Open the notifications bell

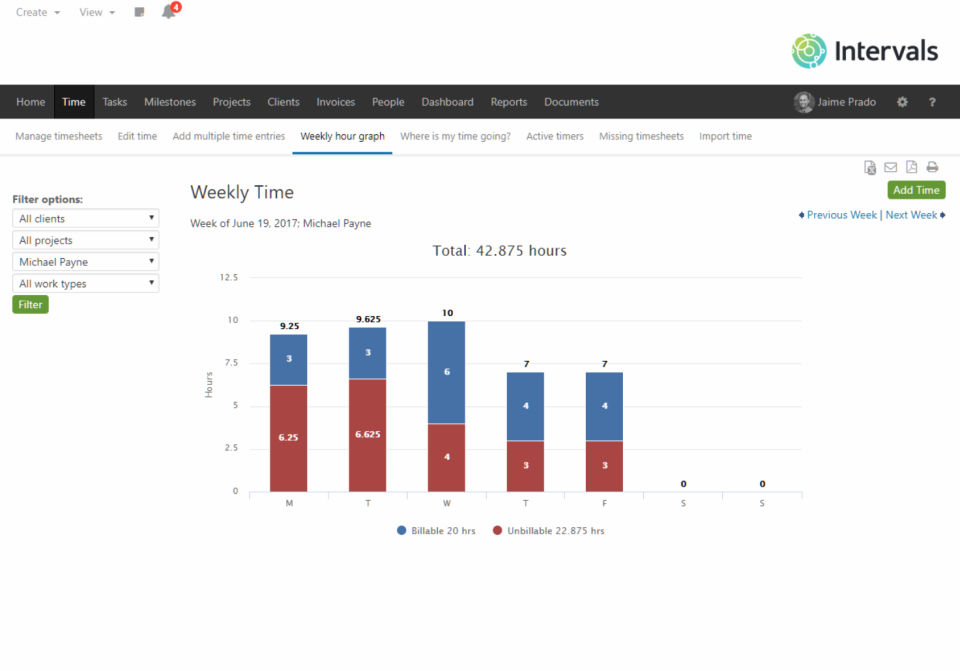168,12
